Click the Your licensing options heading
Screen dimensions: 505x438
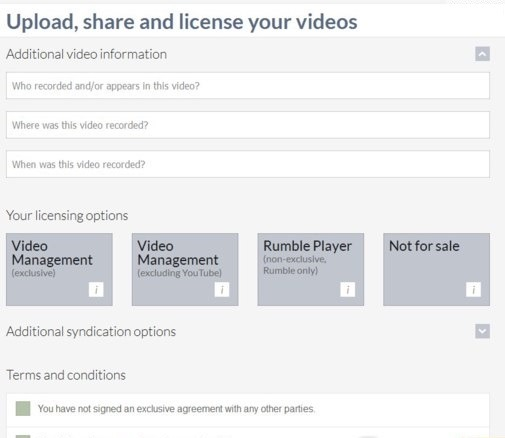tap(67, 216)
